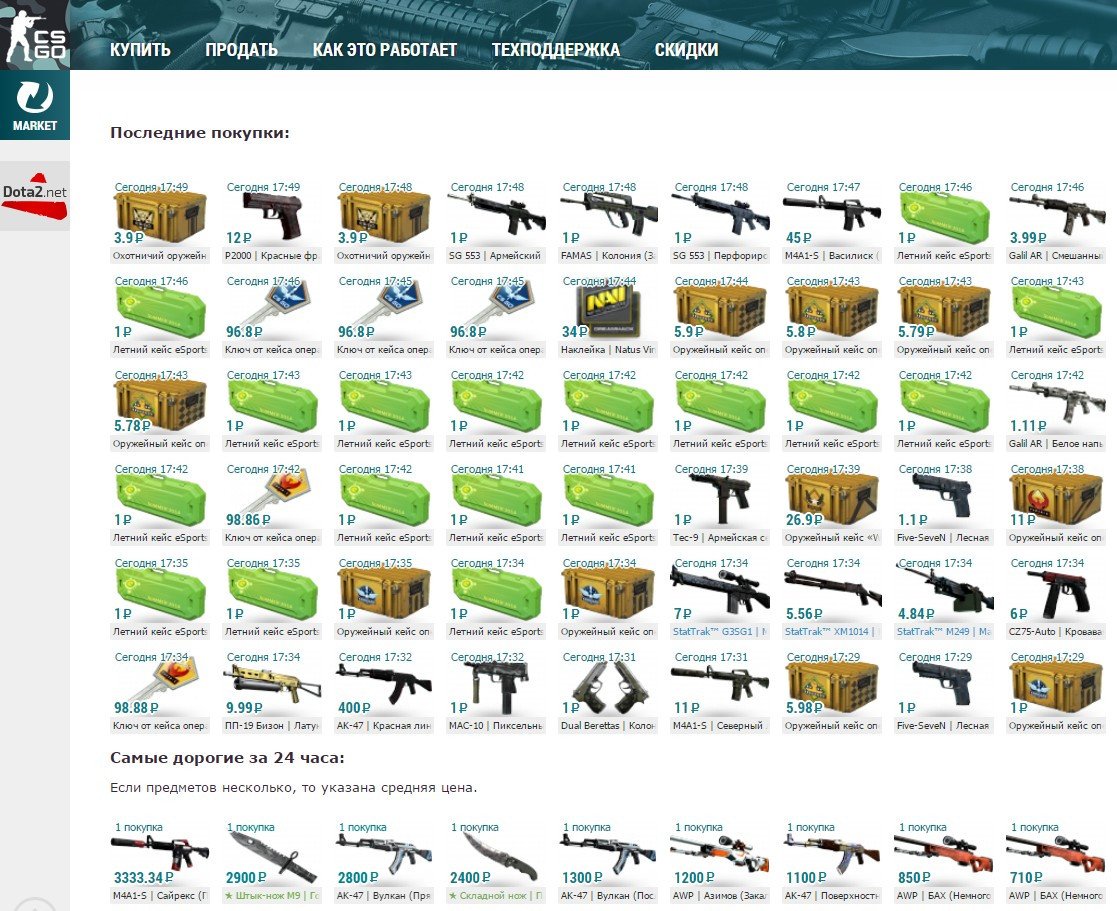
Task: Click the MAC-10 item image
Action: point(496,686)
